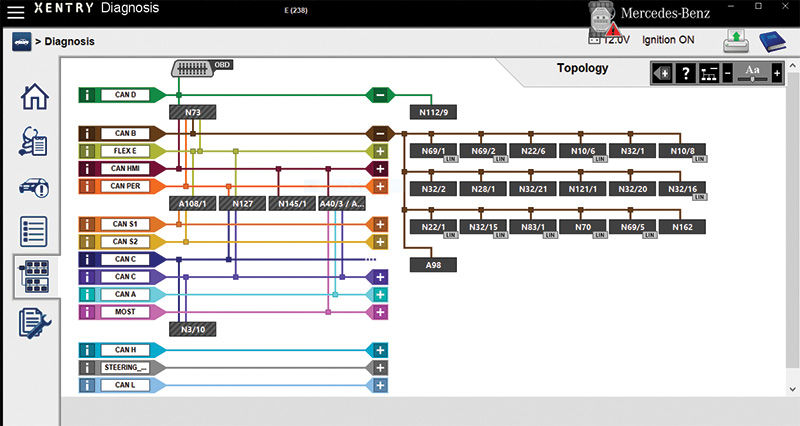
Task: Select the N112/9 control unit node
Action: [x=433, y=112]
